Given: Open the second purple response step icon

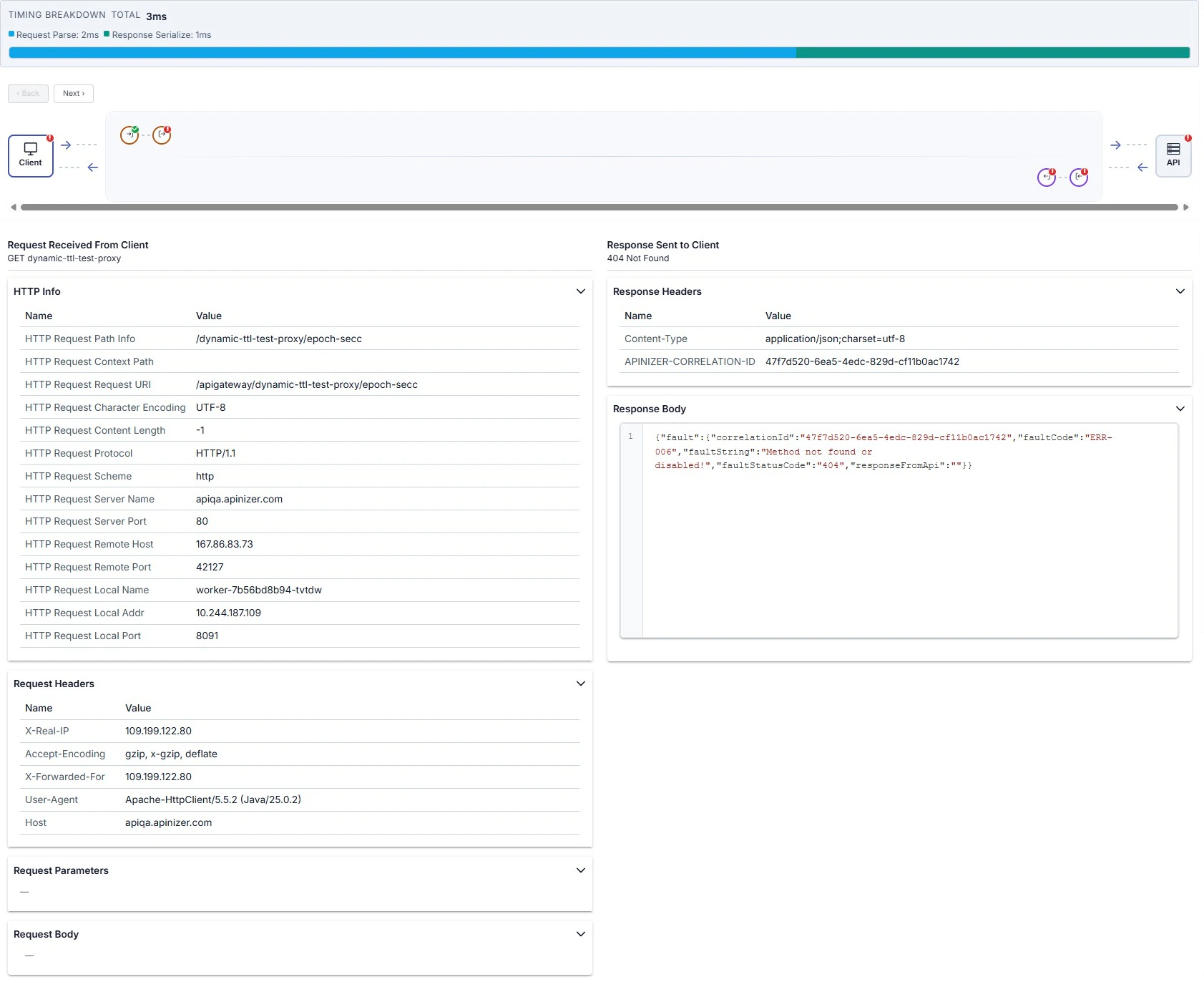Looking at the screenshot, I should tap(1080, 178).
